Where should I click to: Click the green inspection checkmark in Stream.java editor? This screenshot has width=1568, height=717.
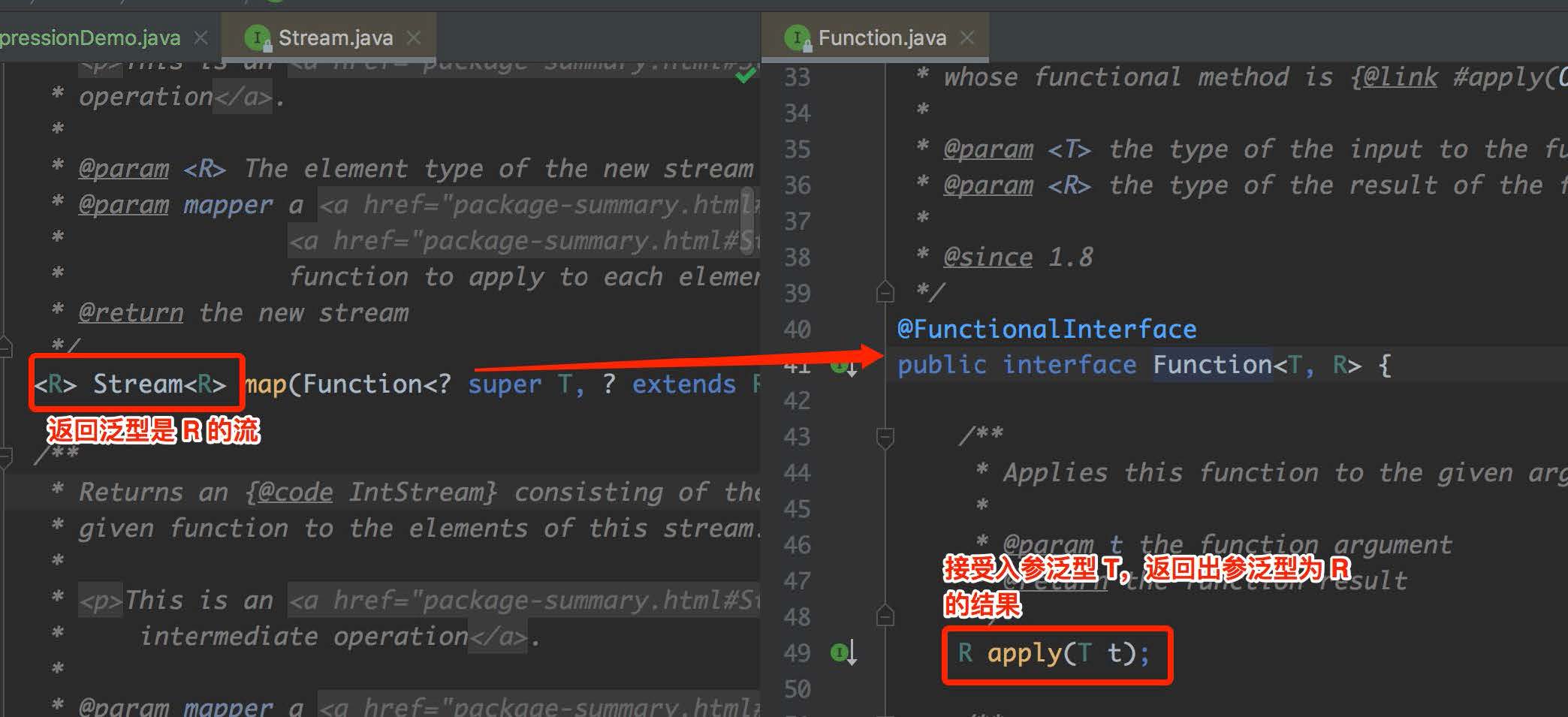[x=745, y=76]
